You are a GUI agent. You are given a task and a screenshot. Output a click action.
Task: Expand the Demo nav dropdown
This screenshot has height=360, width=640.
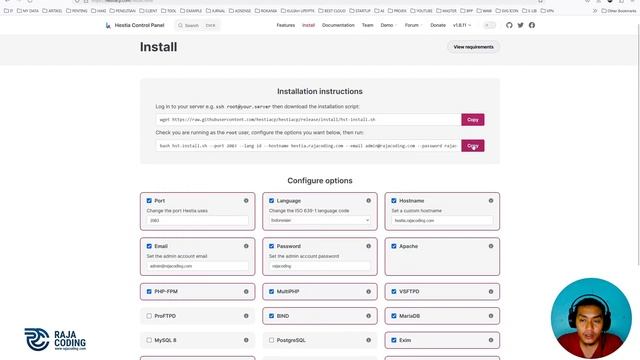[388, 25]
